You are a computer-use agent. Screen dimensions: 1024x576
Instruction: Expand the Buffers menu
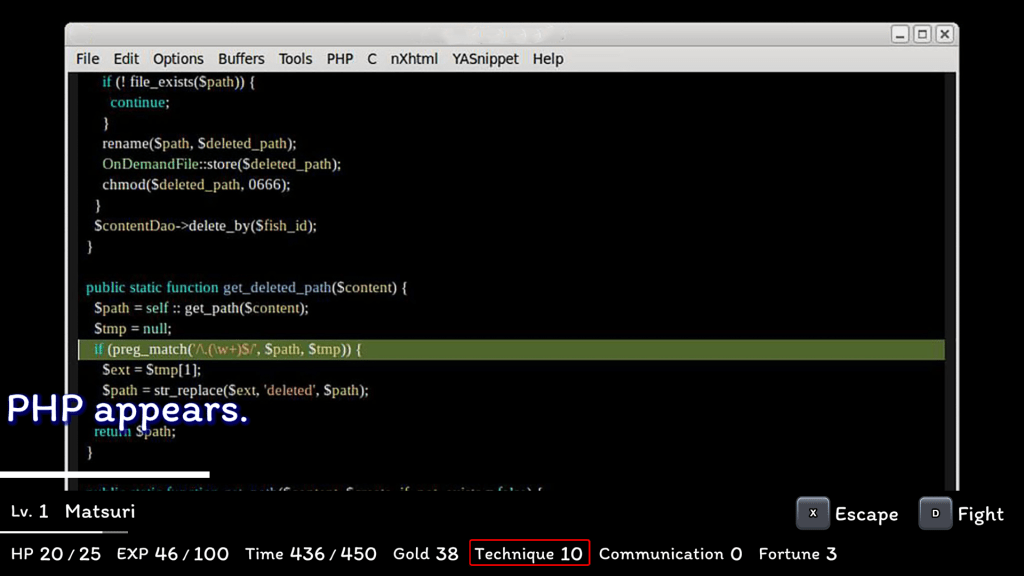(241, 59)
